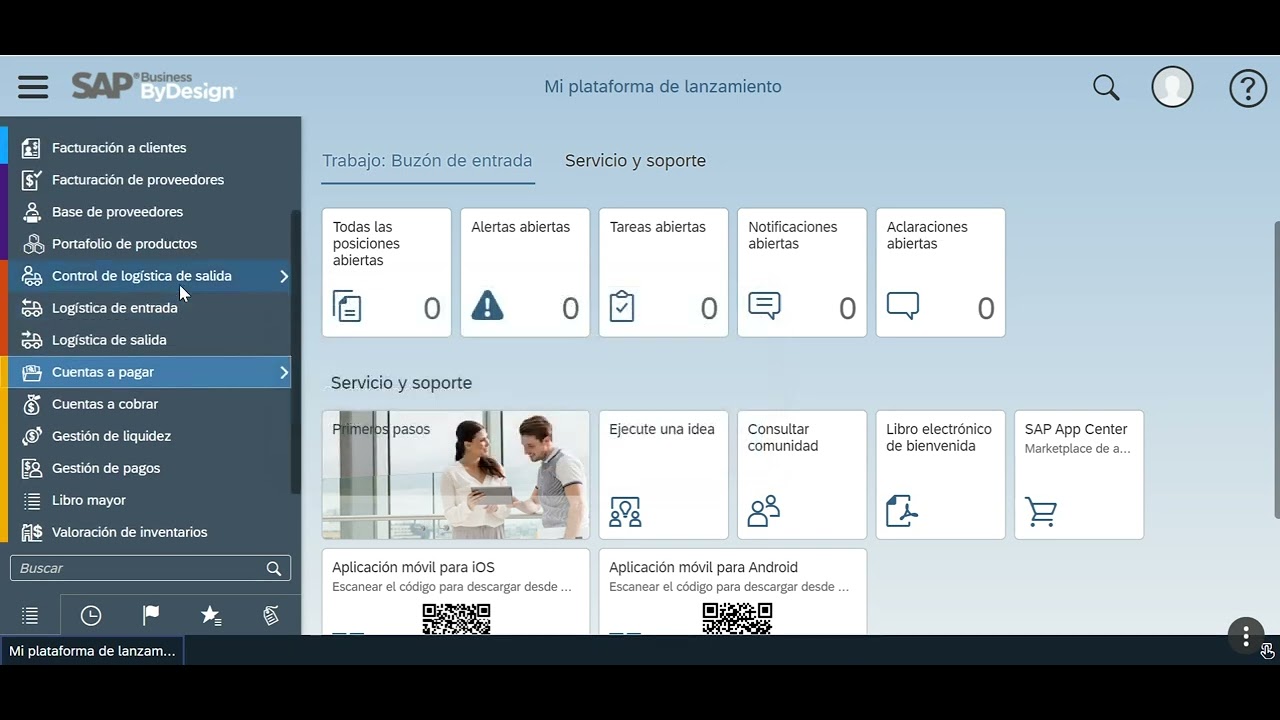Open Aclaraciones abiertas tile

coord(941,272)
